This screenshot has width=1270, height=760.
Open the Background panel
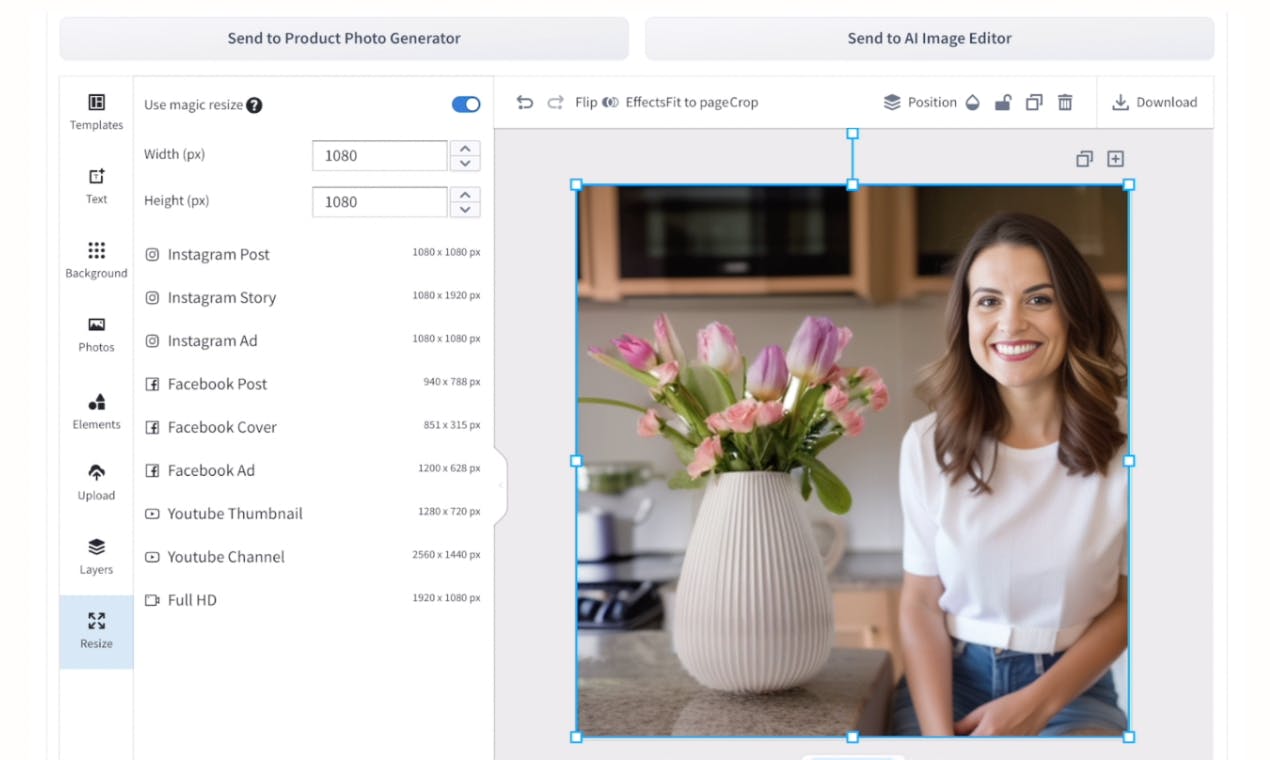point(96,260)
